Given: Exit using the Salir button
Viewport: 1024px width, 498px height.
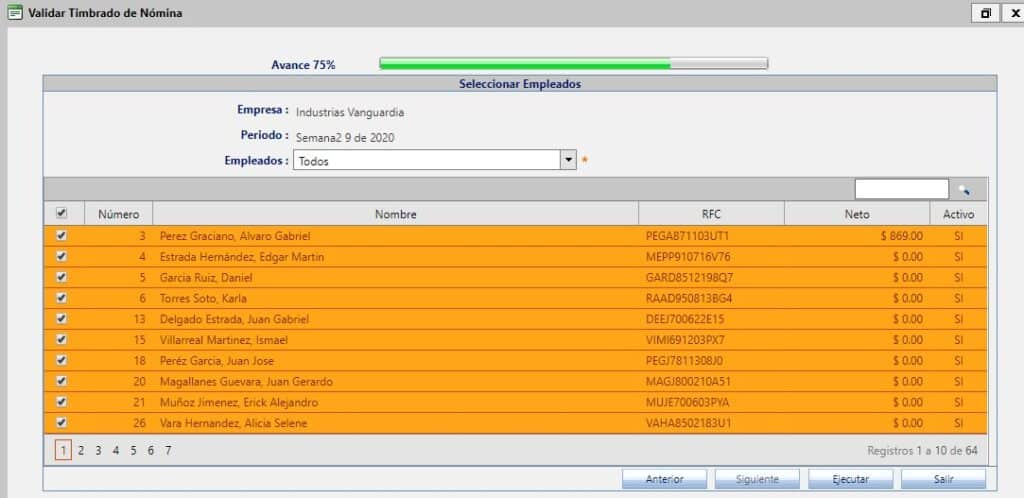Looking at the screenshot, I should click(x=943, y=479).
